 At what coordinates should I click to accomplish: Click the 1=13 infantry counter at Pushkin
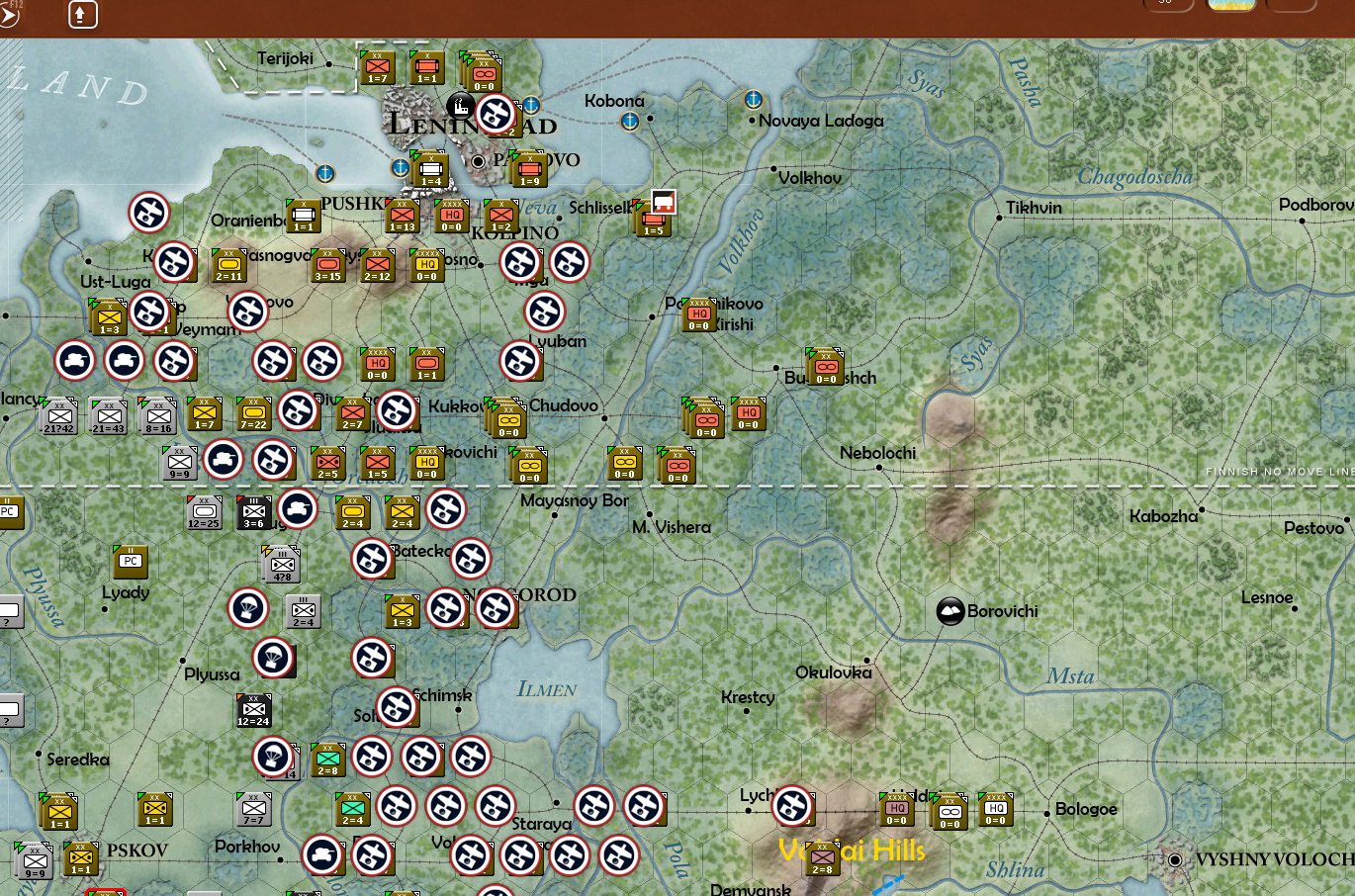(x=402, y=217)
